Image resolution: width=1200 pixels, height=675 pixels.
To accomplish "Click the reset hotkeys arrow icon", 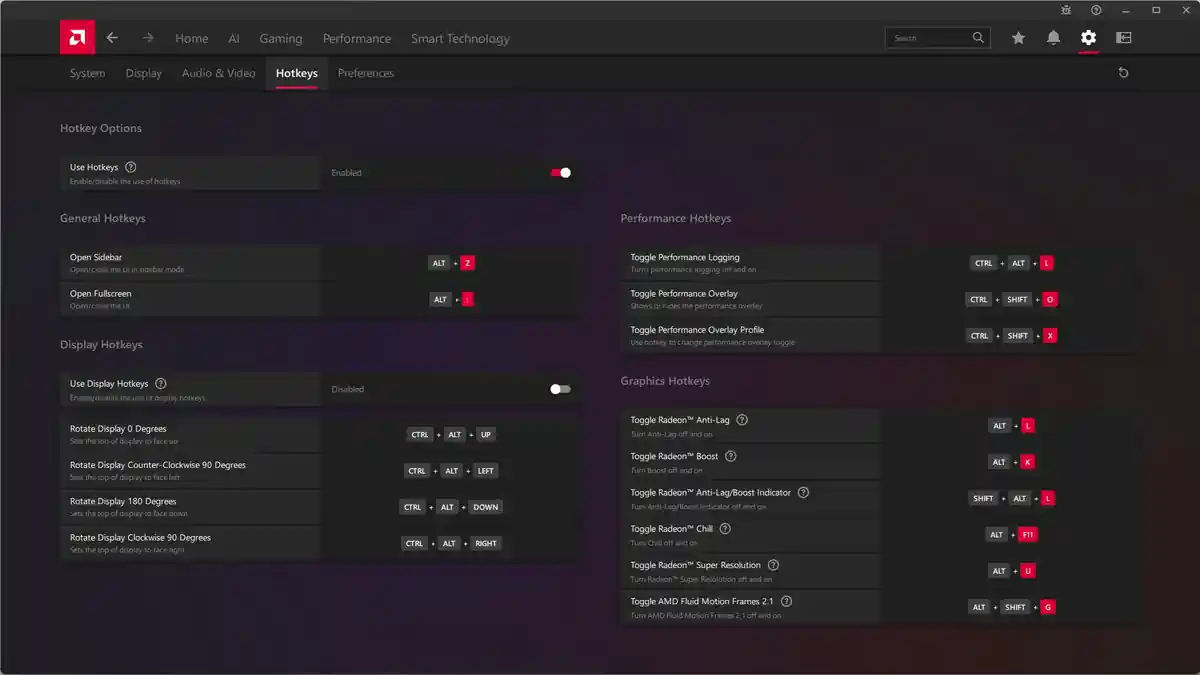I will pos(1123,73).
